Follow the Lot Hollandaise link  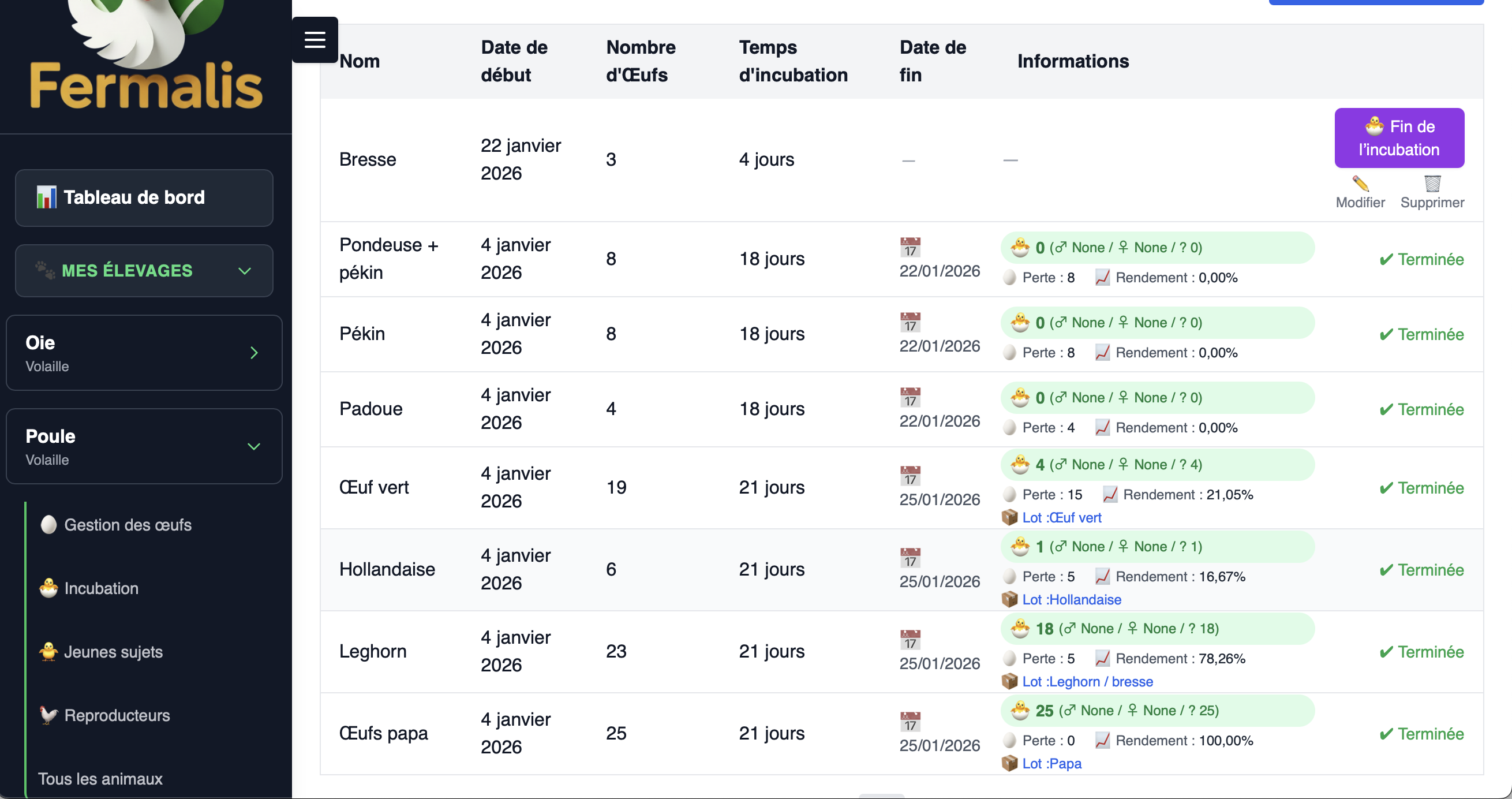point(1071,599)
